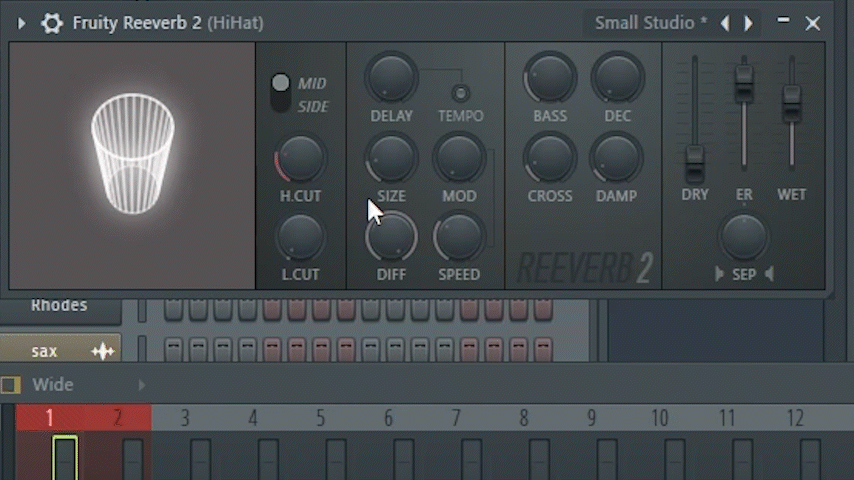
Task: Select mixer insert 1
Action: point(50,418)
